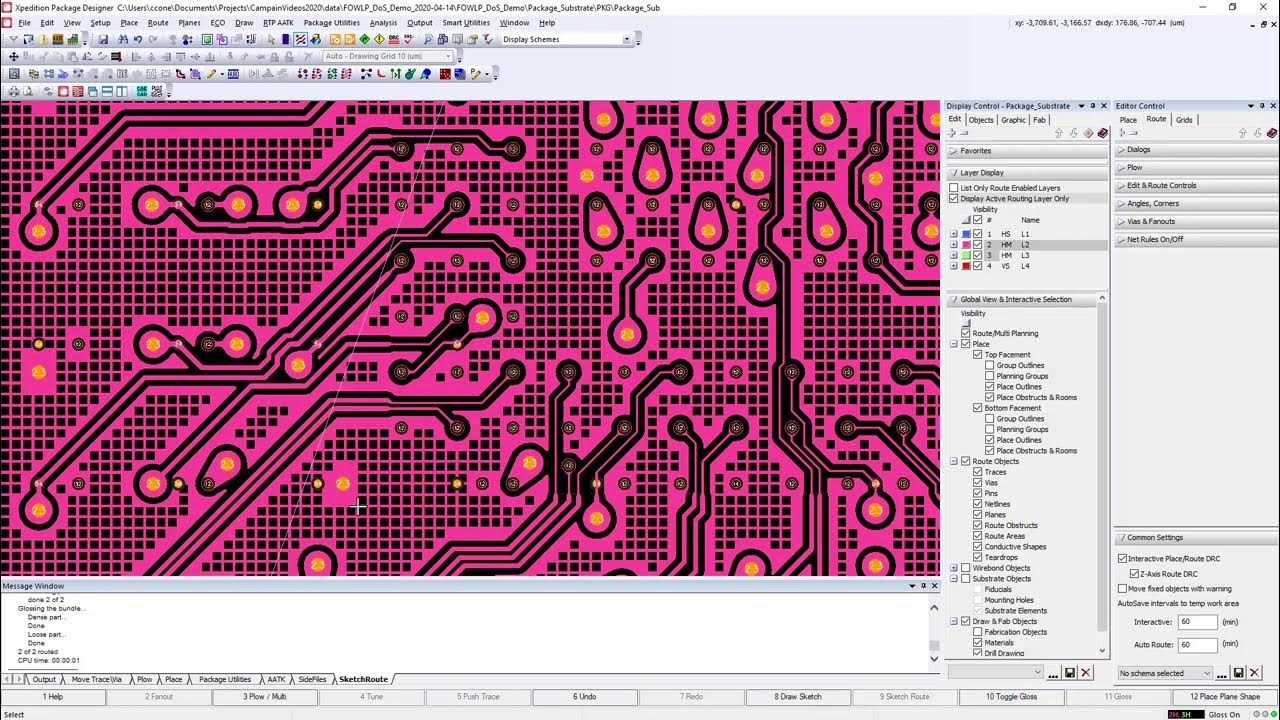
Task: Expand the L1 layer tree node
Action: pyautogui.click(x=954, y=234)
